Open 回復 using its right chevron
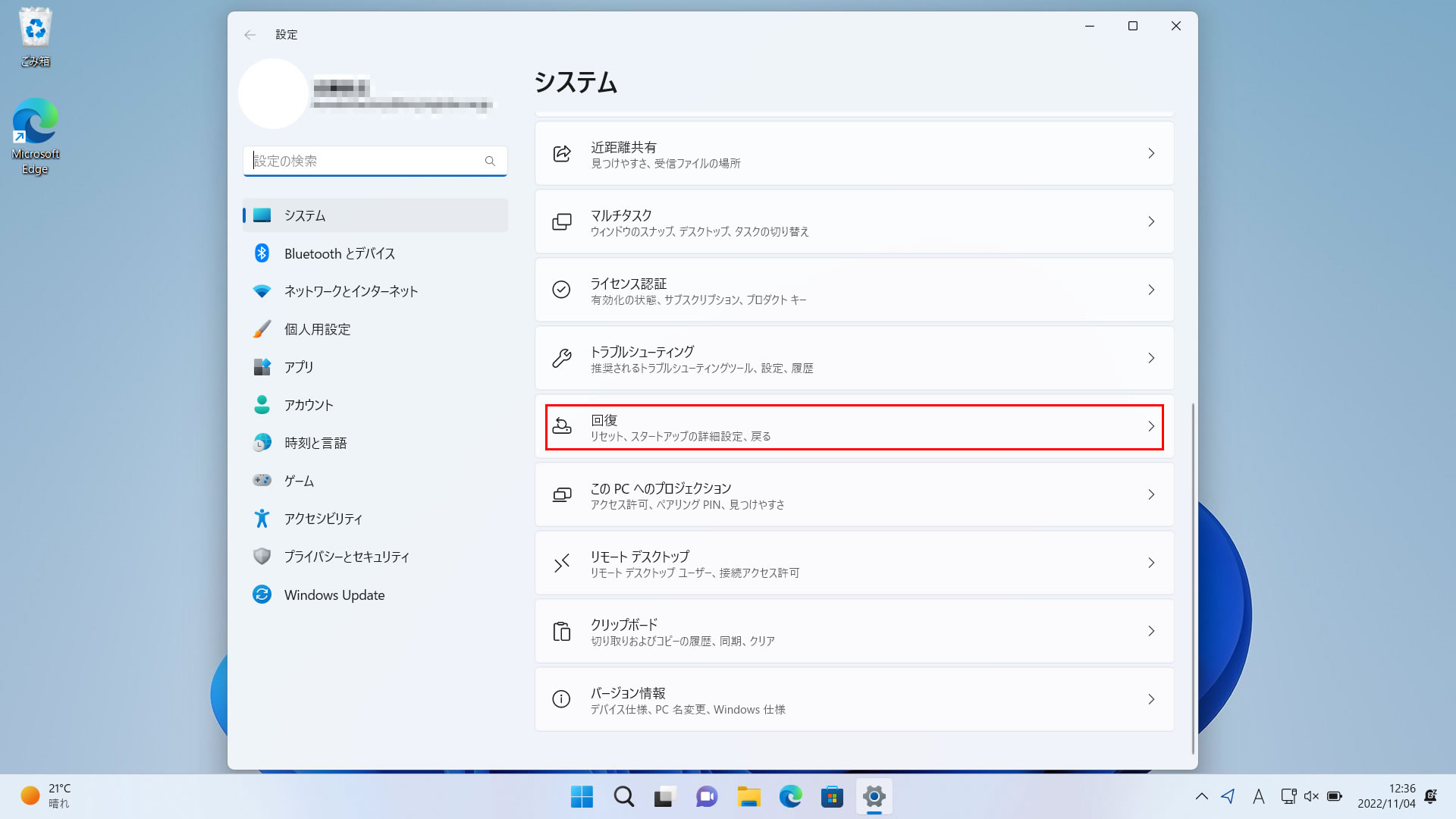 (x=1151, y=426)
